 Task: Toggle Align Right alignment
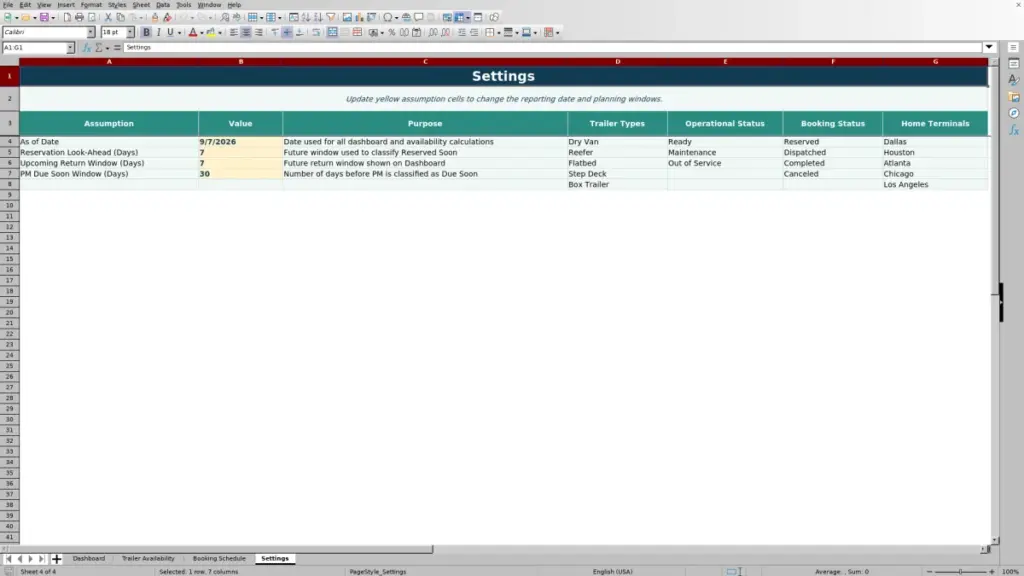(259, 32)
